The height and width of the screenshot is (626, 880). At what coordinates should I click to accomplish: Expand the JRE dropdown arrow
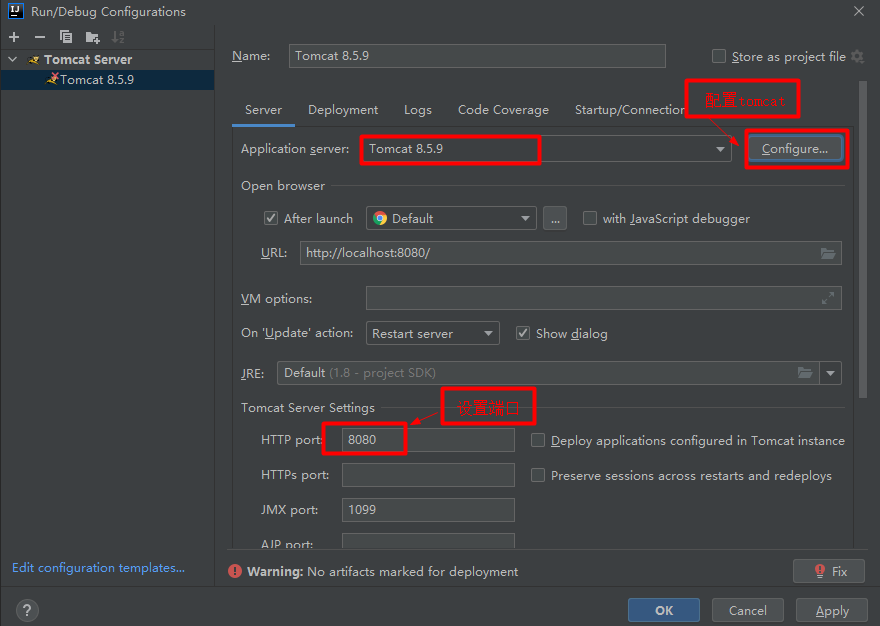click(830, 373)
